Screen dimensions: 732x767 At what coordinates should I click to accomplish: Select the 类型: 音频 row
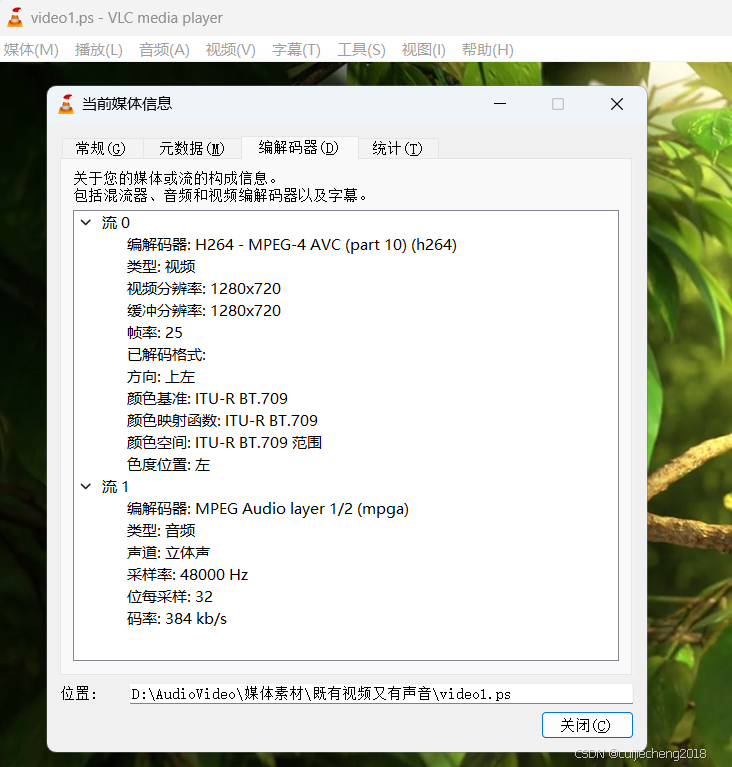[x=161, y=531]
